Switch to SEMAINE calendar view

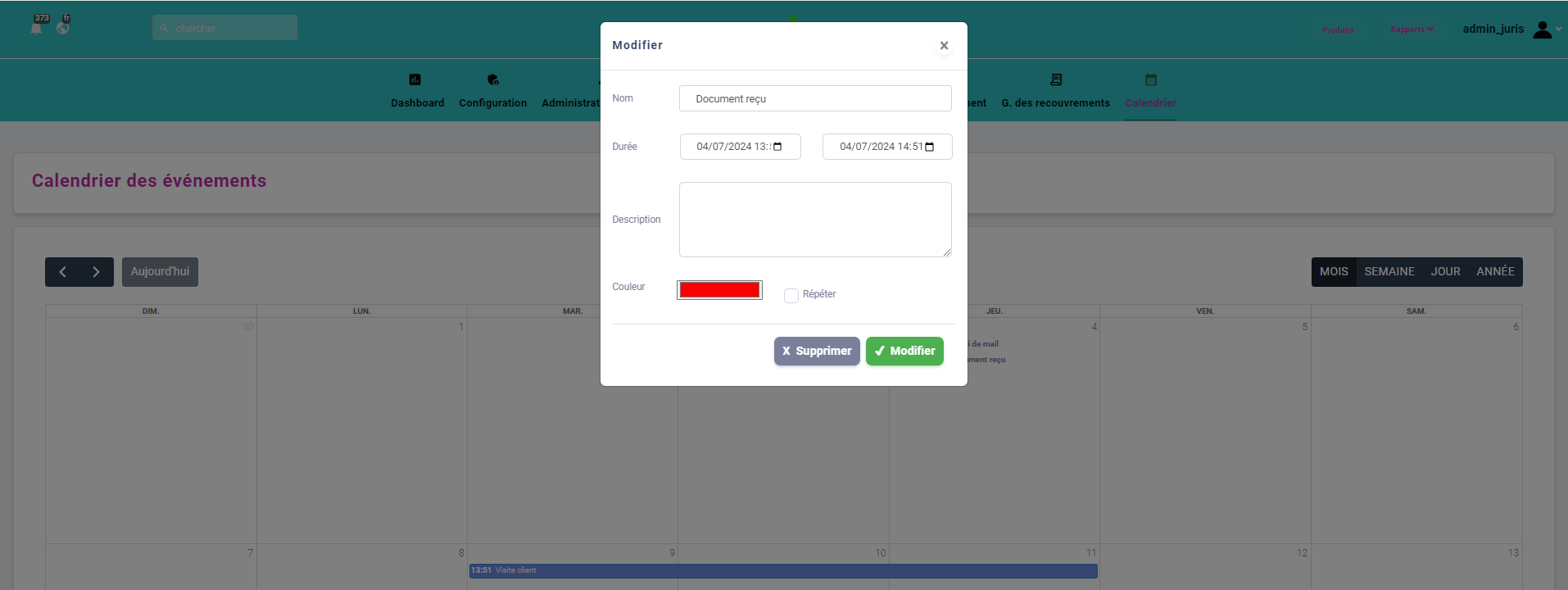[x=1389, y=272]
